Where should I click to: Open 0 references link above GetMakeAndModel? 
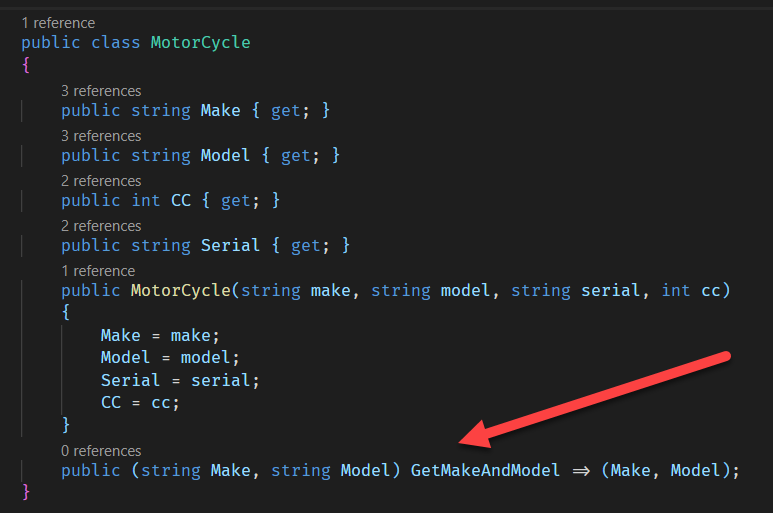[x=100, y=451]
